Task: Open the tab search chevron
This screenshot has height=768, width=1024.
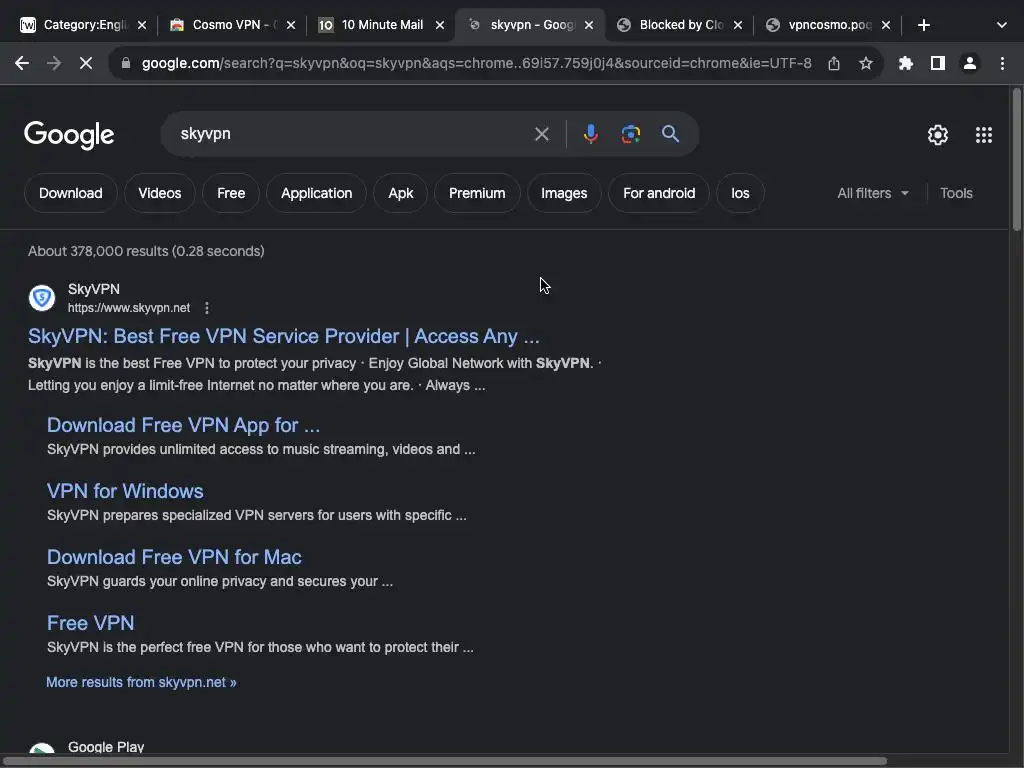Action: pos(1002,25)
